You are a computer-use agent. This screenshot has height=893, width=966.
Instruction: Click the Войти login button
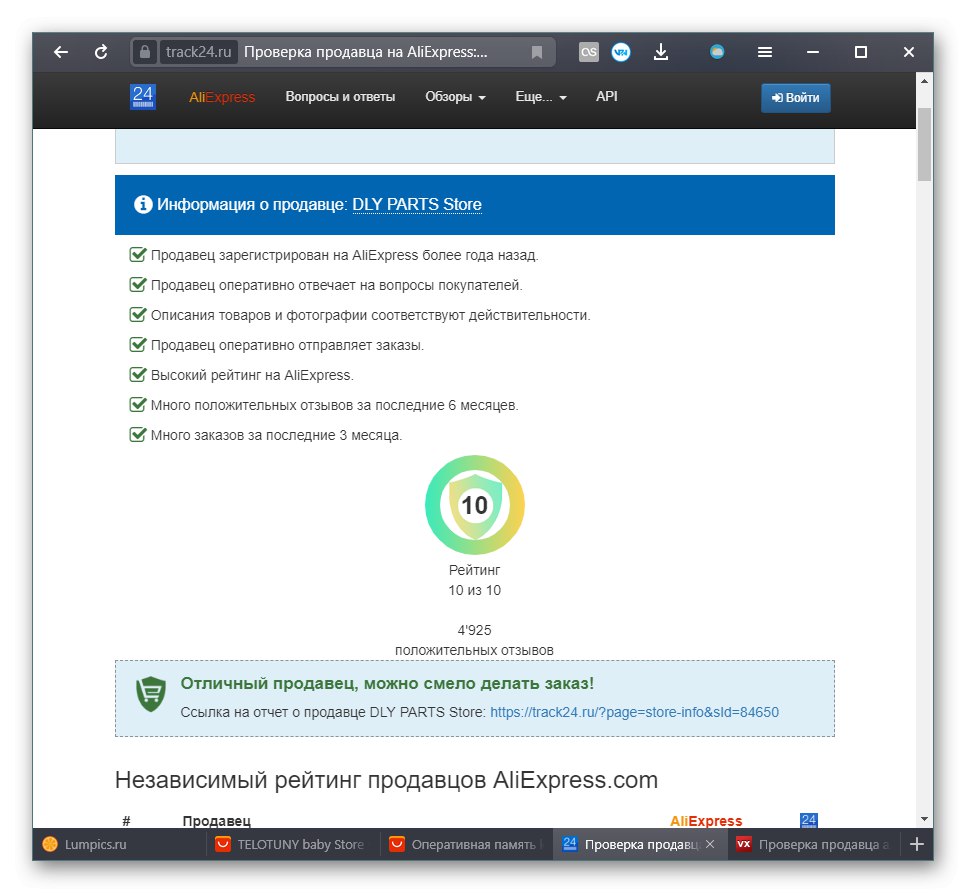pyautogui.click(x=795, y=98)
